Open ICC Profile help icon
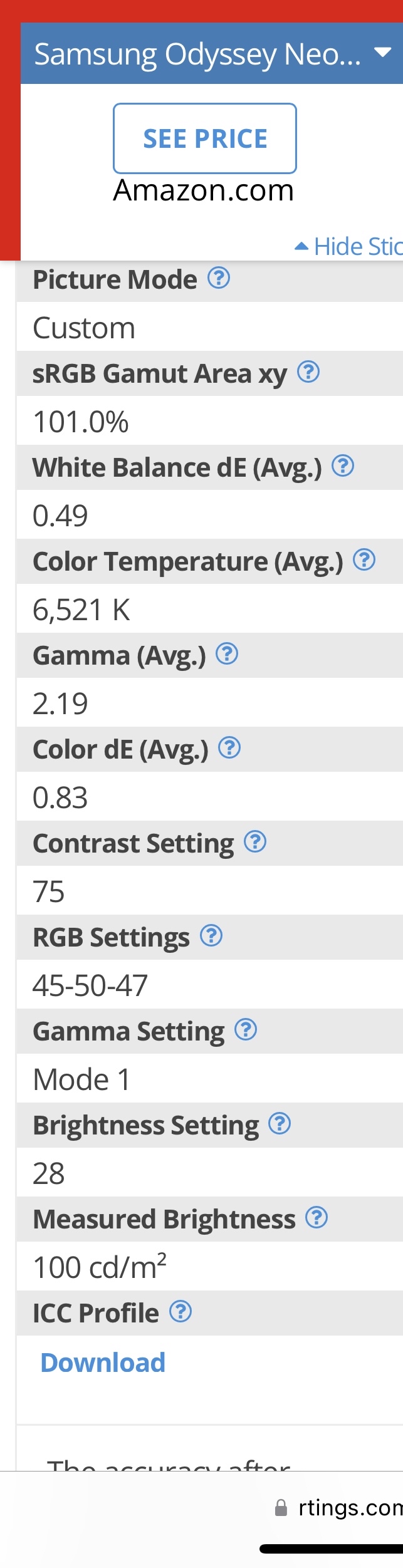 point(181,1311)
